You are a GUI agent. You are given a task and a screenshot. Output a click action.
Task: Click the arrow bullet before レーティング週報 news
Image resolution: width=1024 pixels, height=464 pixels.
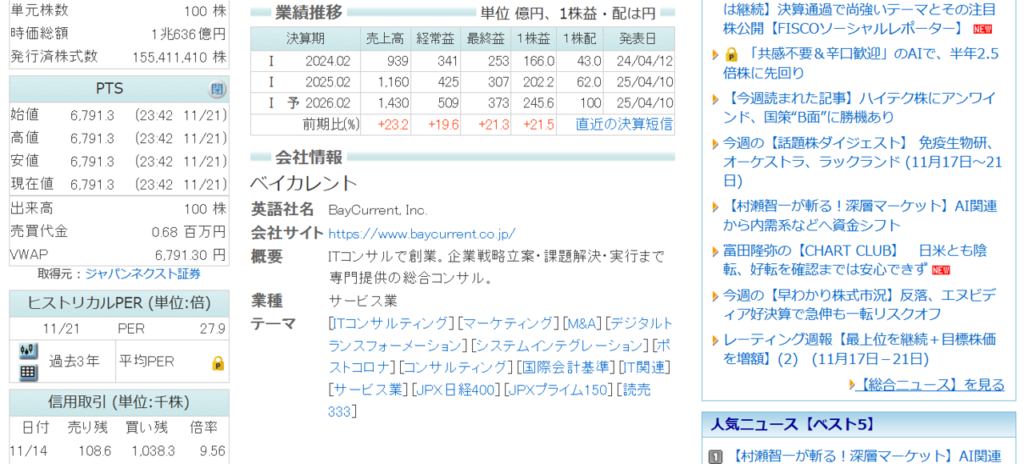coord(715,340)
